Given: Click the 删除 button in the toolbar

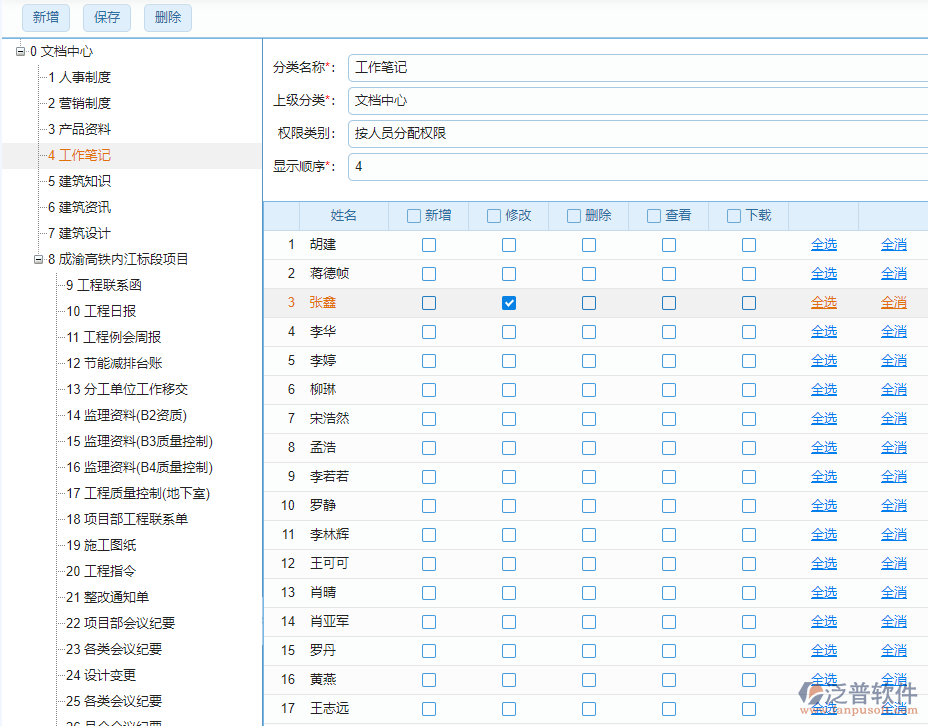Looking at the screenshot, I should (x=167, y=17).
